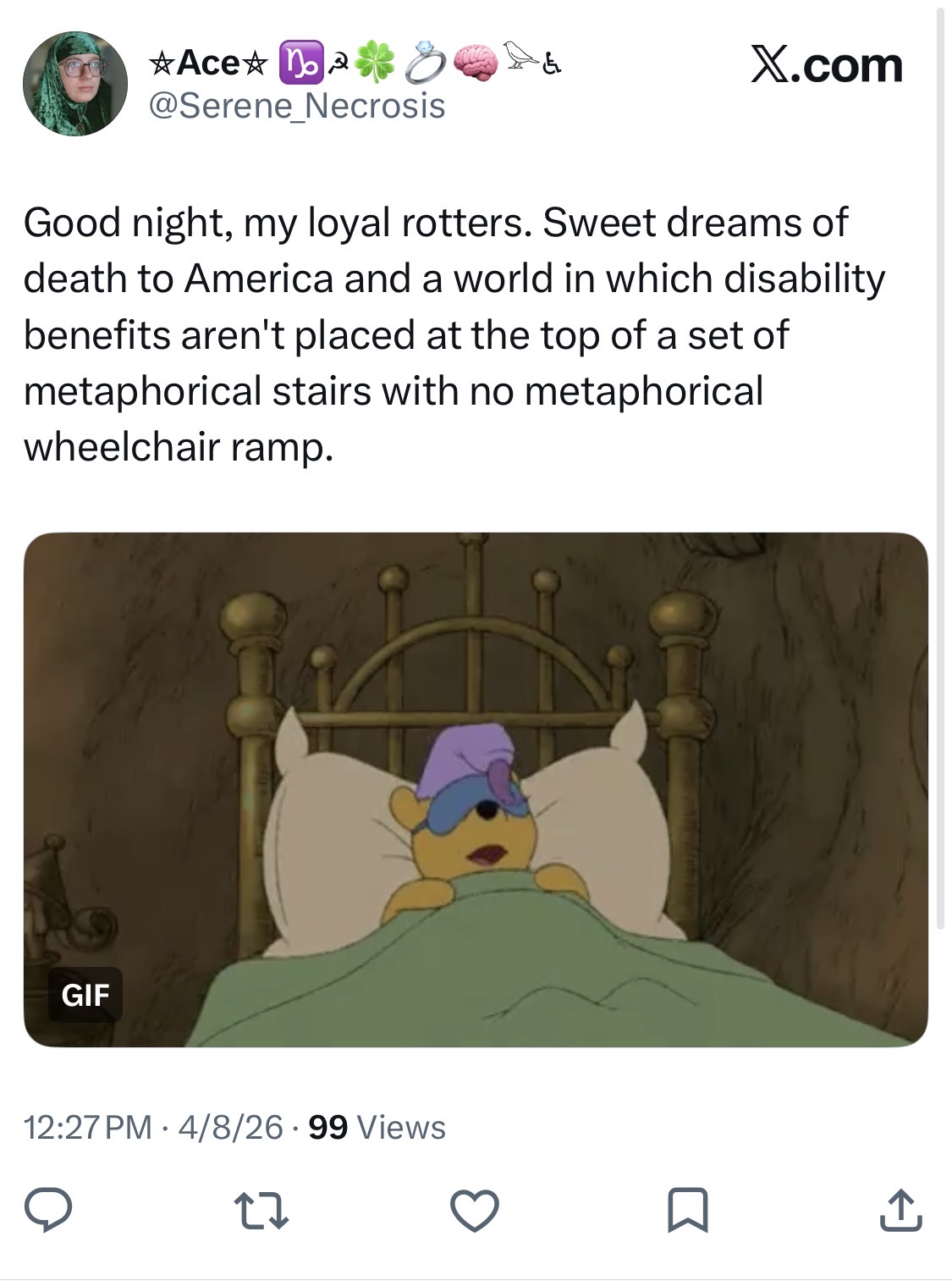
Task: Open the share upload icon
Action: point(900,1210)
